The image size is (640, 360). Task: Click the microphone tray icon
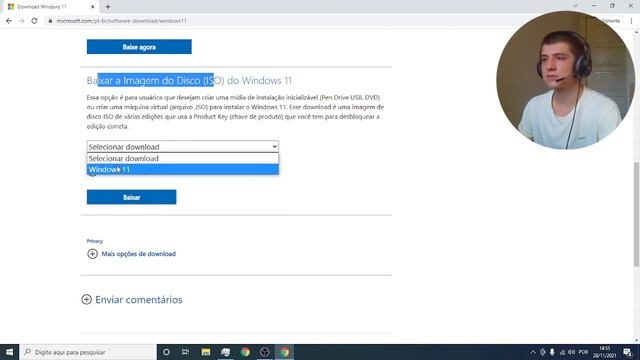[x=552, y=352]
